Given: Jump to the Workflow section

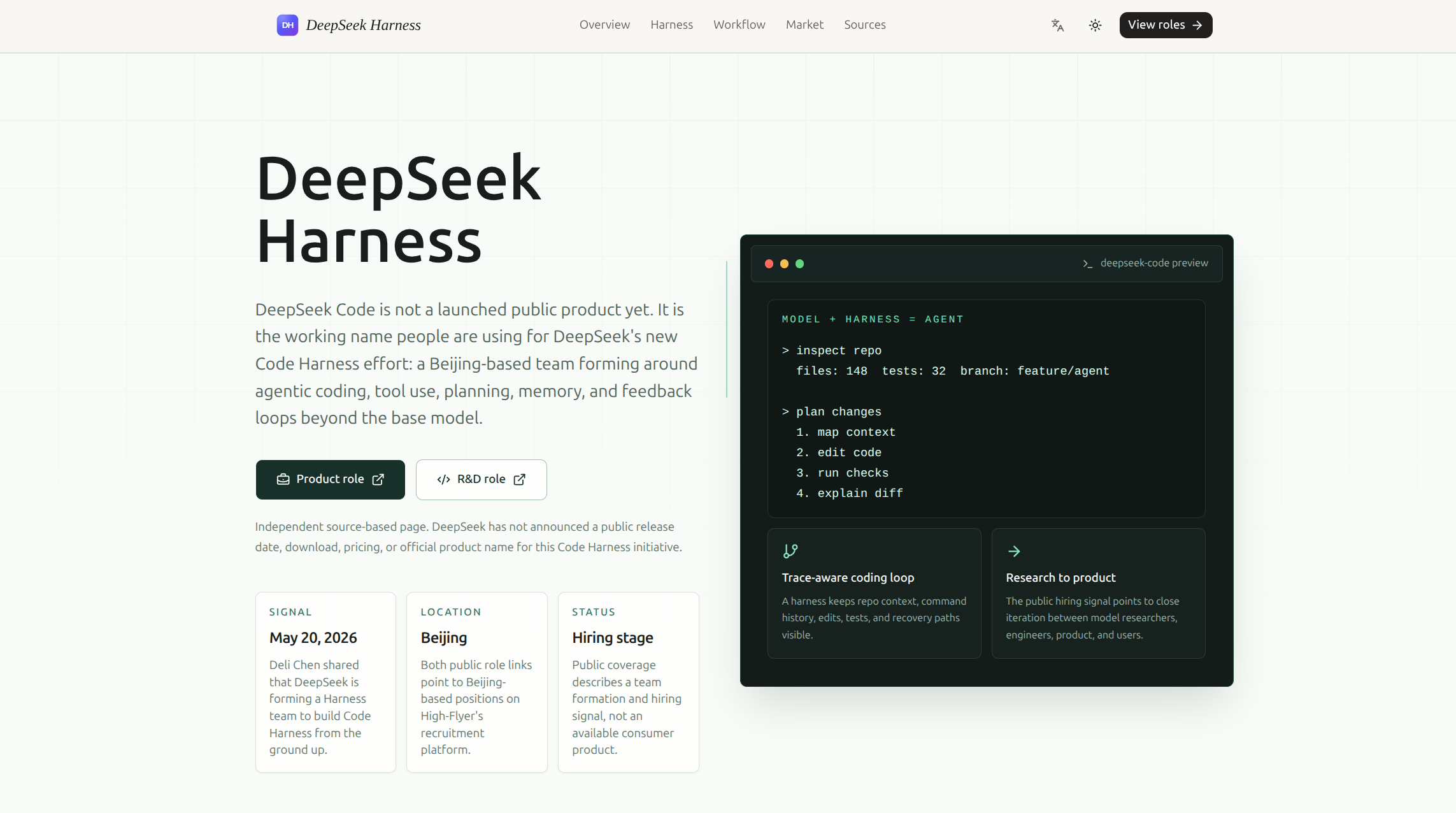Looking at the screenshot, I should point(739,25).
